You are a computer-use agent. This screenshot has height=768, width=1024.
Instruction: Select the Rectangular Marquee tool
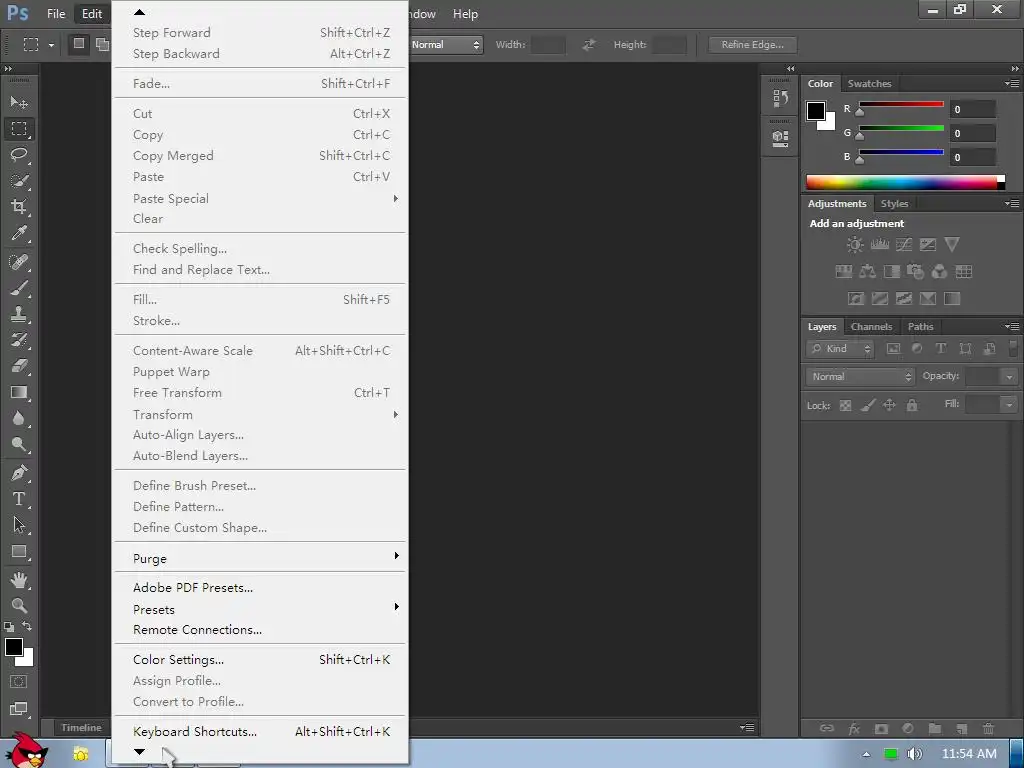pyautogui.click(x=19, y=129)
